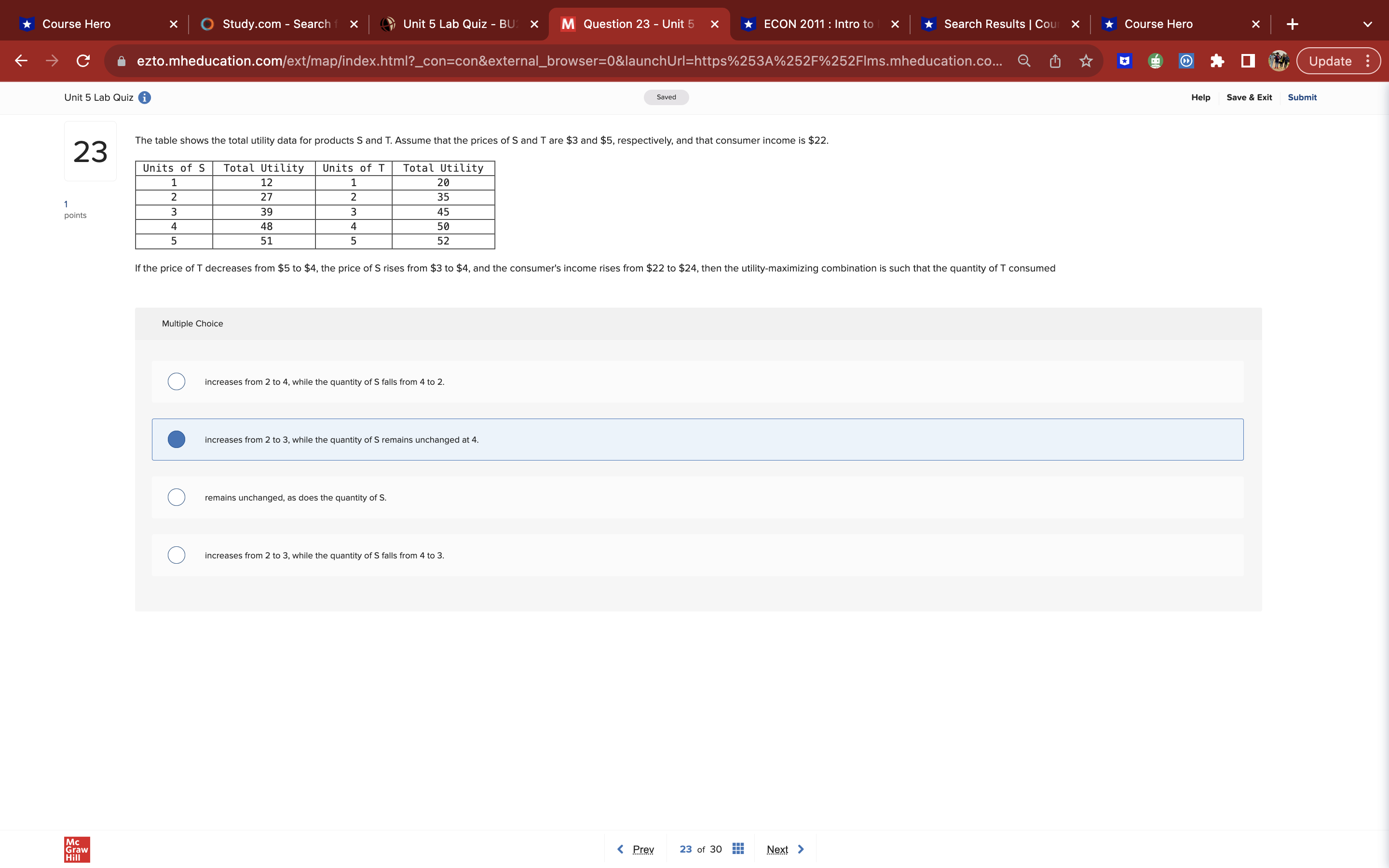1389x868 pixels.
Task: Click the share page icon
Action: click(x=1055, y=61)
